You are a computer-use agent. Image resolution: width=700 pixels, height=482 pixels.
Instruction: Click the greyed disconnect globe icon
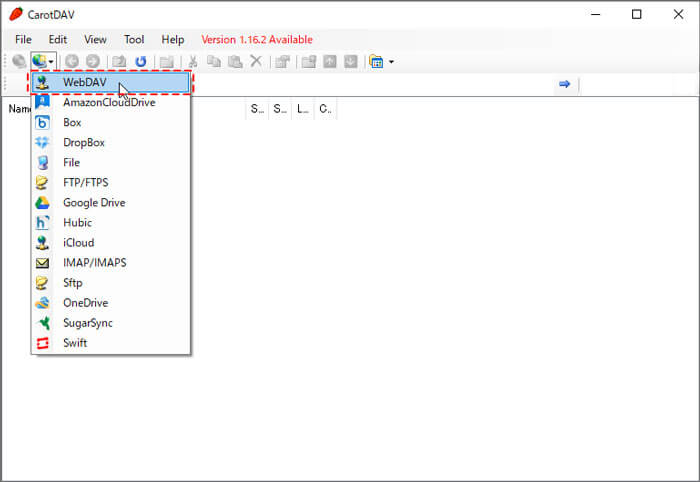tap(19, 61)
